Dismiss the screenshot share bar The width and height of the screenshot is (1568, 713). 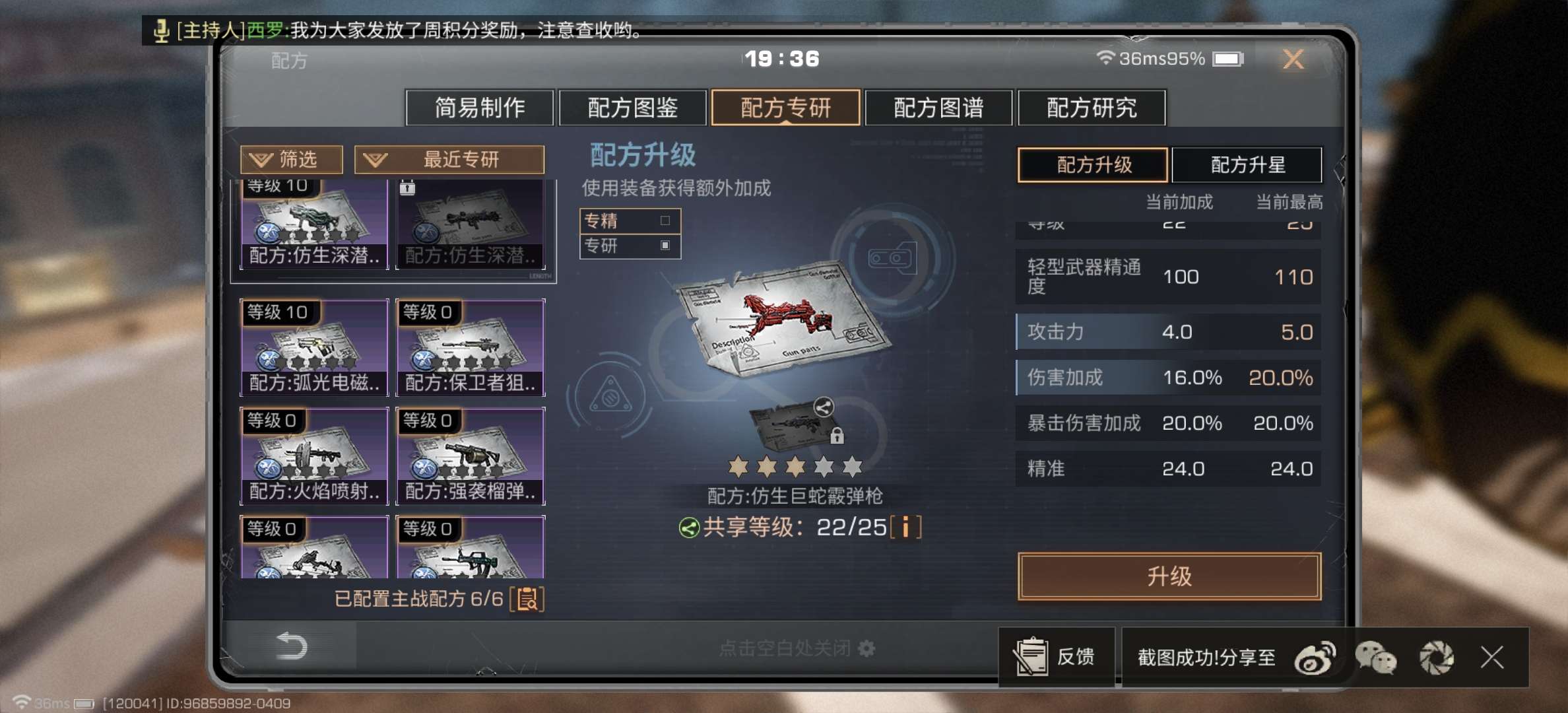(1491, 658)
